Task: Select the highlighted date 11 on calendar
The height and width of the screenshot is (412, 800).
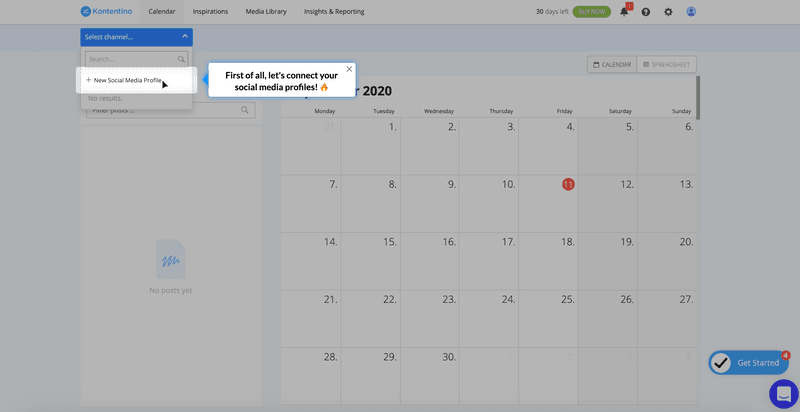Action: coord(568,185)
